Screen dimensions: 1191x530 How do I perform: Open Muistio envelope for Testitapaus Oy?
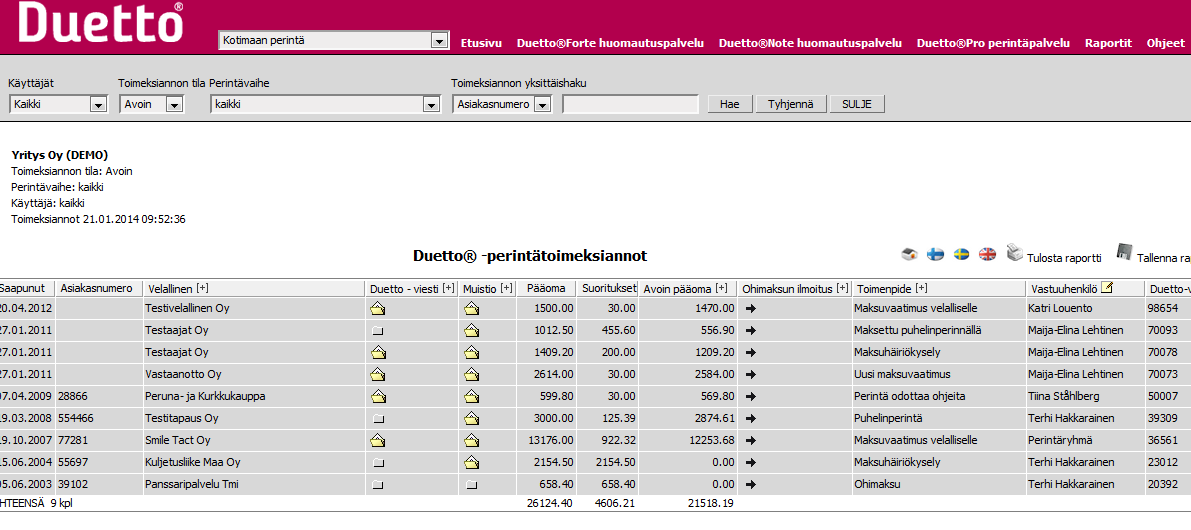[472, 418]
